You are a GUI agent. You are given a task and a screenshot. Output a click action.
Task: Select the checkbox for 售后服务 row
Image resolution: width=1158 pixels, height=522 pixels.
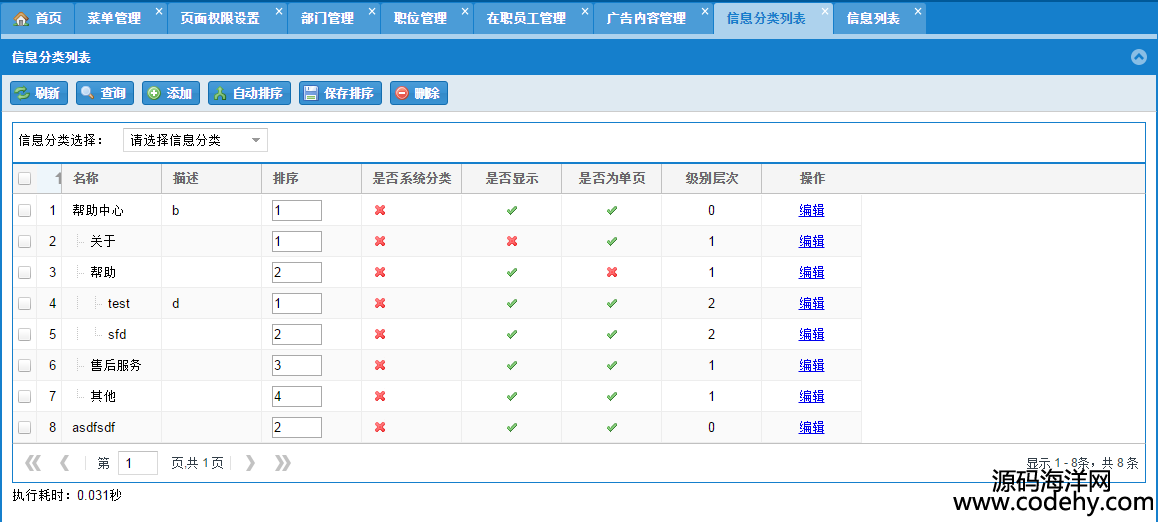tap(25, 365)
